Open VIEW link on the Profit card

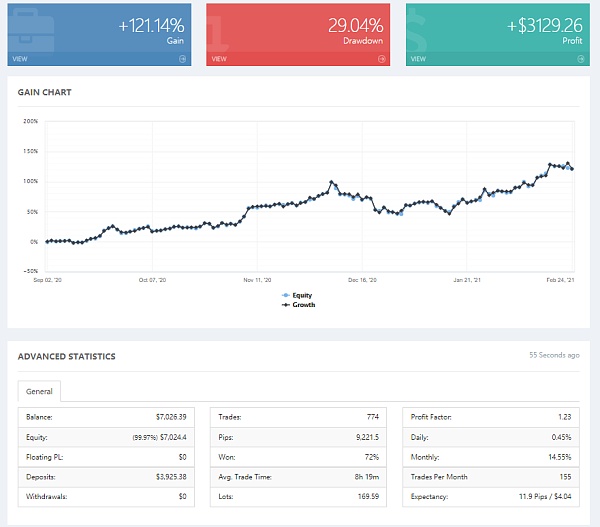[x=418, y=59]
